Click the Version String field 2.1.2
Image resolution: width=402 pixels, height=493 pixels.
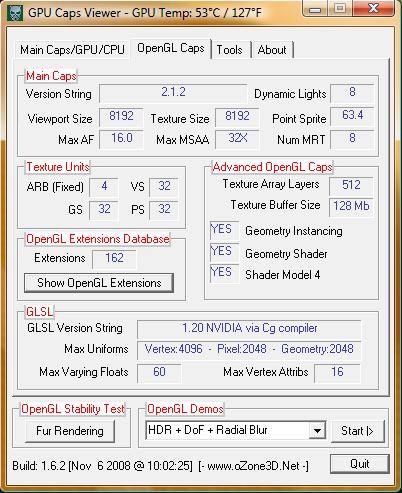(x=173, y=93)
